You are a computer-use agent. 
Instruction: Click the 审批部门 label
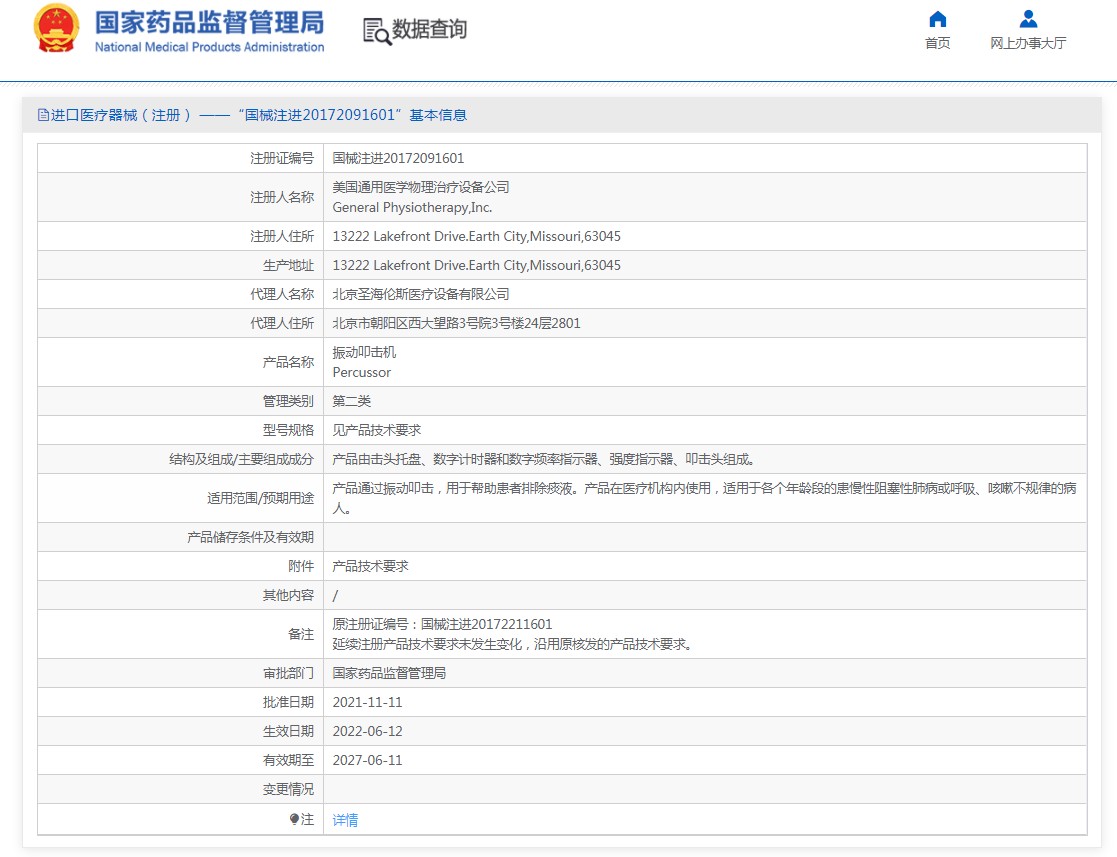pyautogui.click(x=289, y=673)
